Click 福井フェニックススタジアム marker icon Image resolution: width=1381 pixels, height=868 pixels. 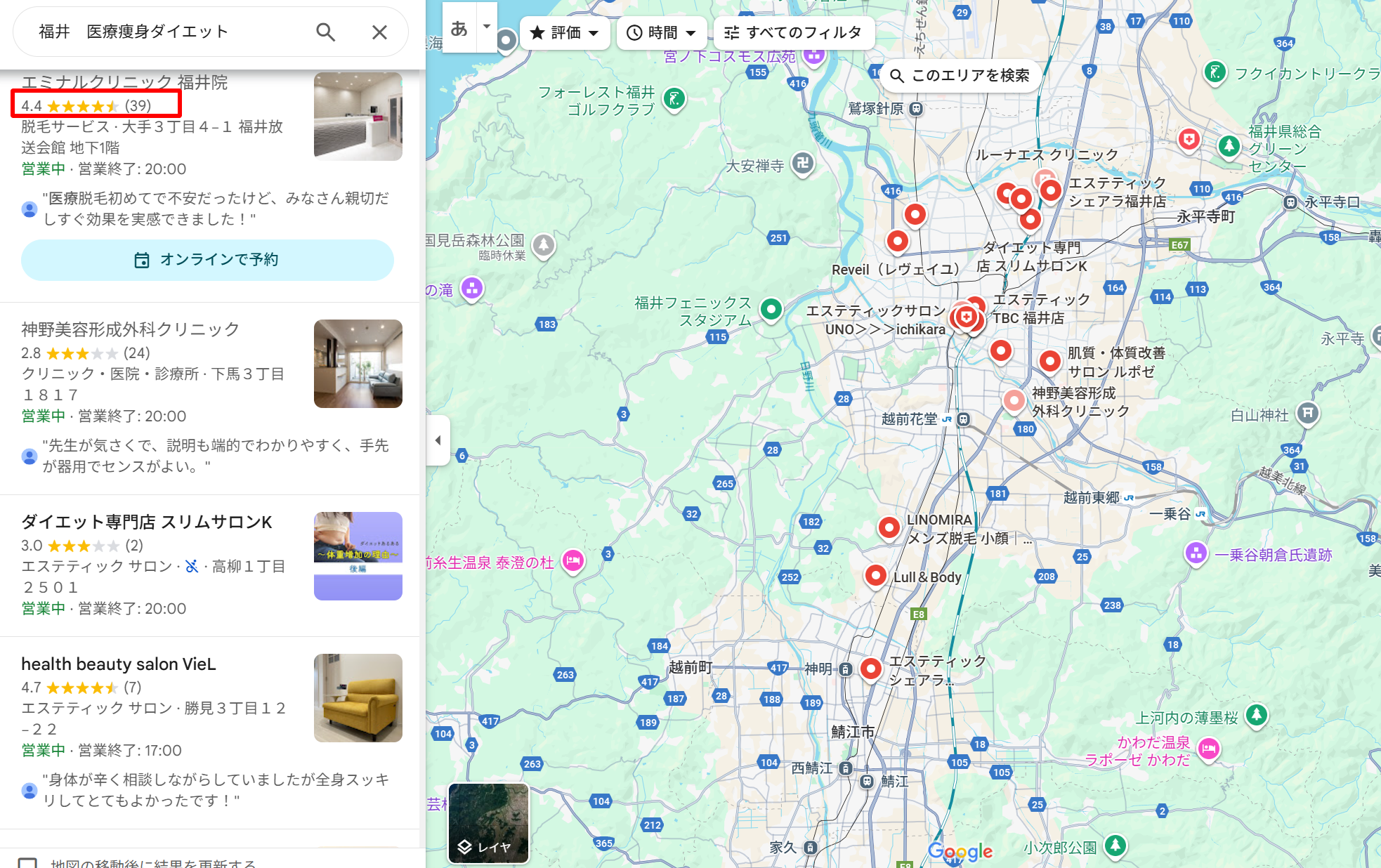tap(771, 309)
